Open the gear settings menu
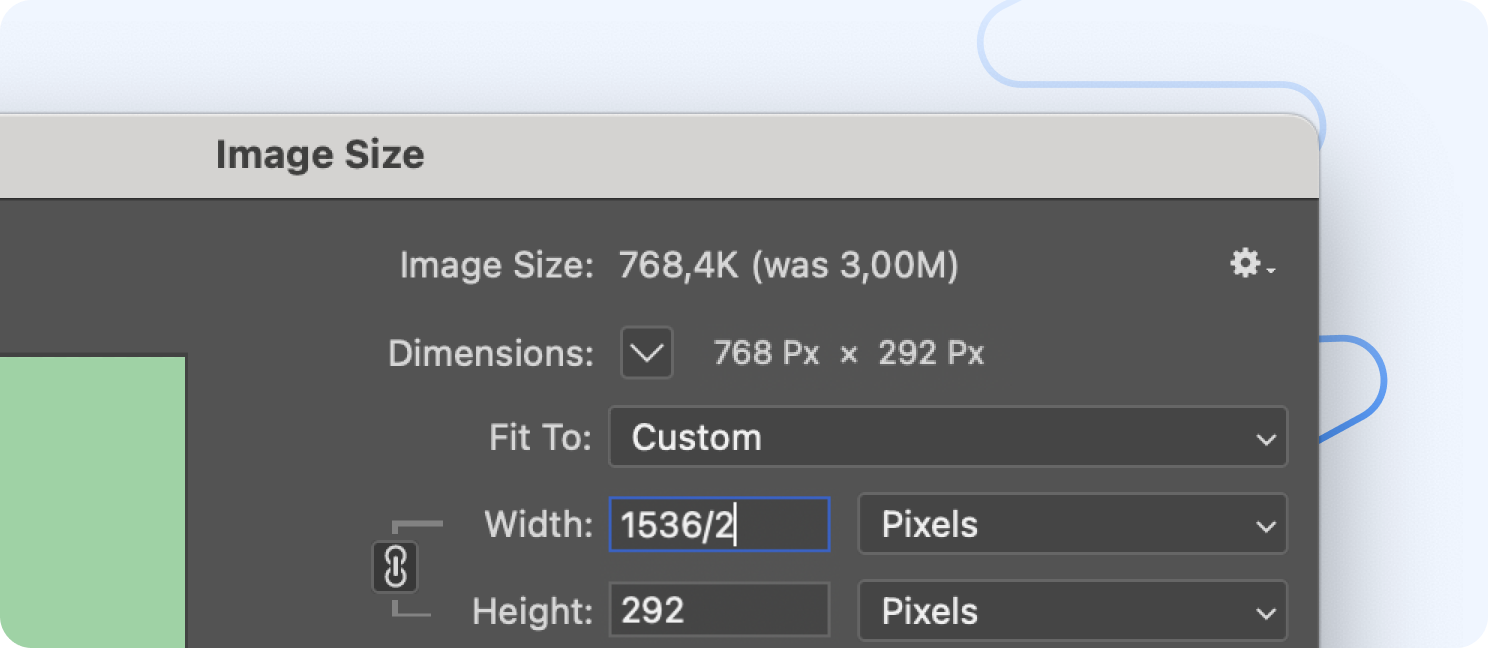This screenshot has height=648, width=1488. [x=1250, y=264]
